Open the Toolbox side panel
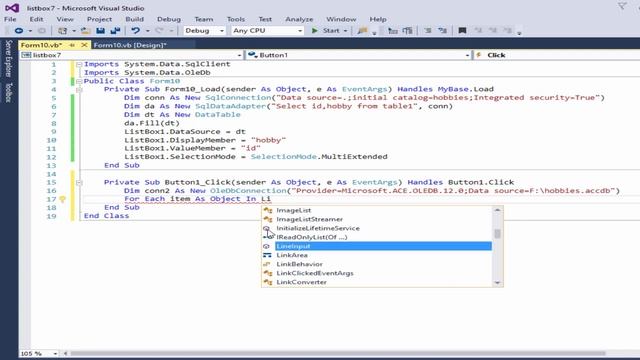640x360 pixels. click(x=9, y=92)
